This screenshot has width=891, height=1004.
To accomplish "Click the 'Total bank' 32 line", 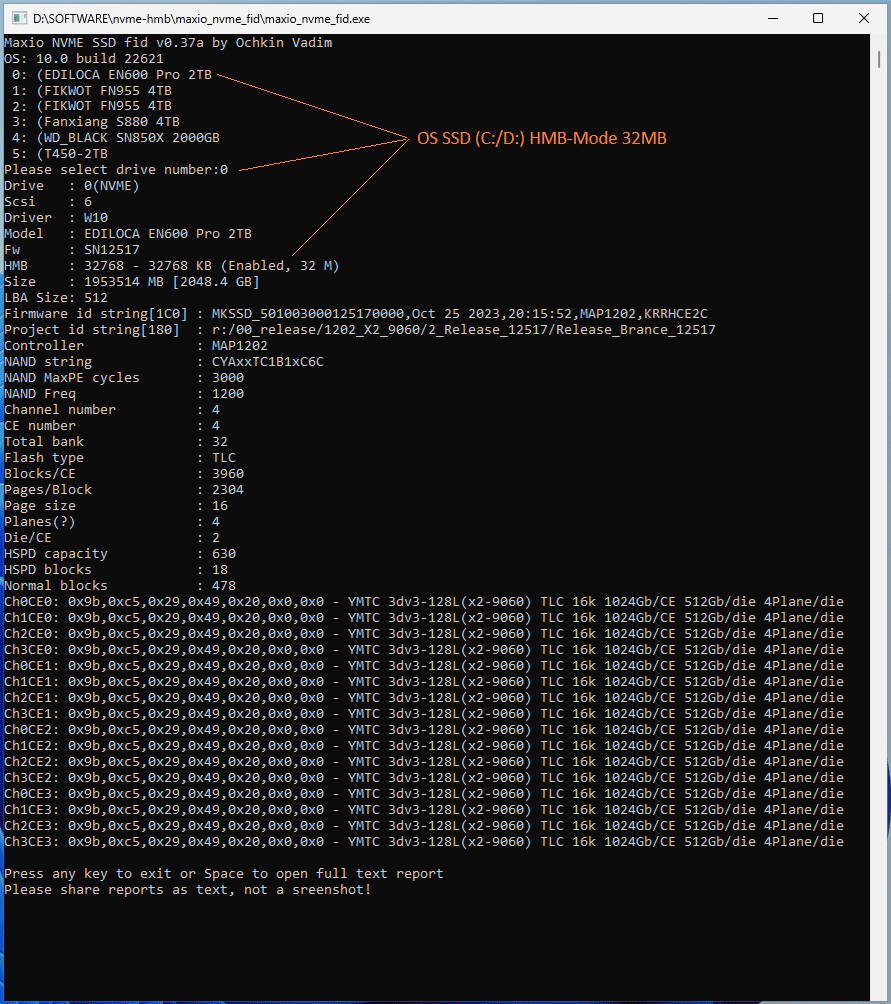I will [x=116, y=442].
